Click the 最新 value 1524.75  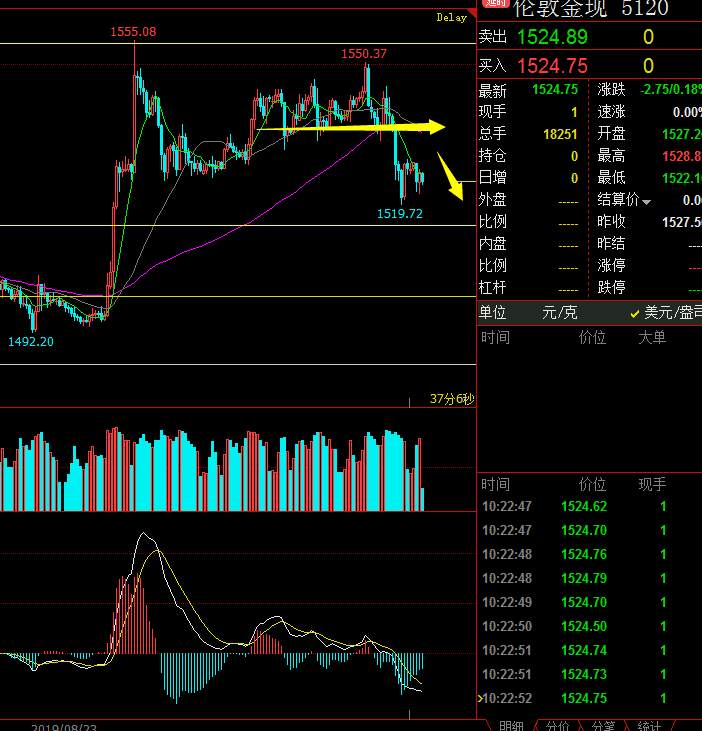click(x=555, y=90)
